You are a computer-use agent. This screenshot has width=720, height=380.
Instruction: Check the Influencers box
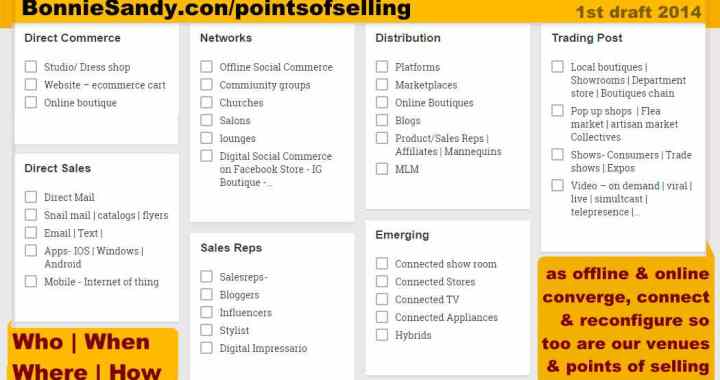pyautogui.click(x=207, y=313)
